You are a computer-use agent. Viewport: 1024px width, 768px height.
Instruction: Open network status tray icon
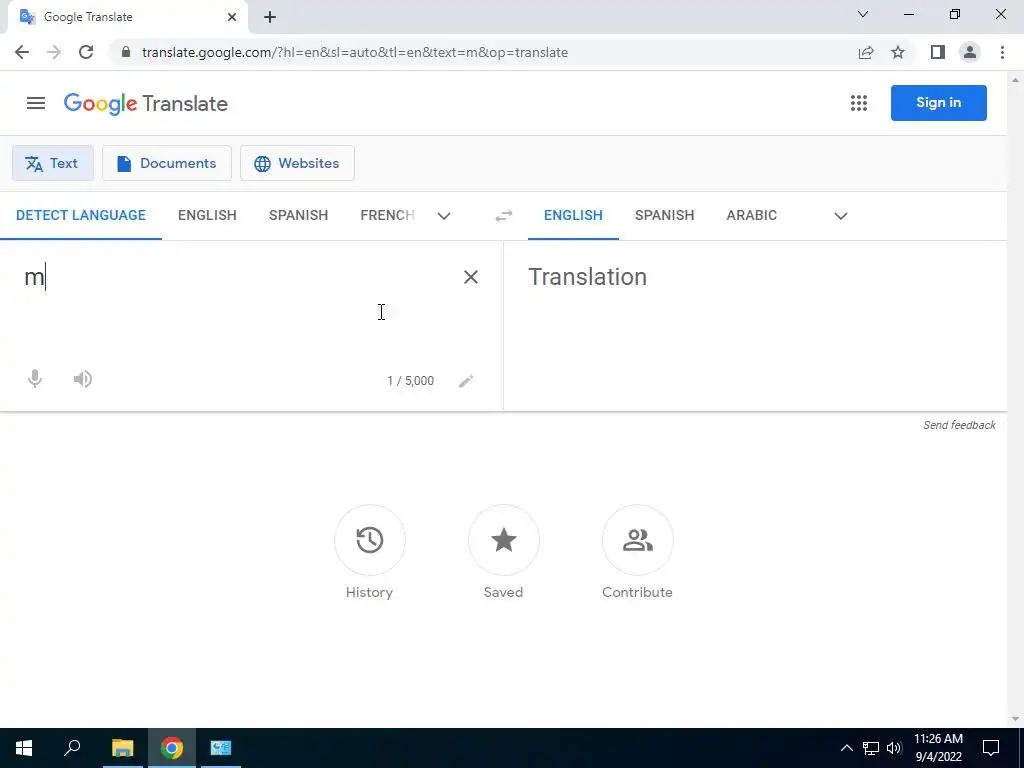coord(871,748)
